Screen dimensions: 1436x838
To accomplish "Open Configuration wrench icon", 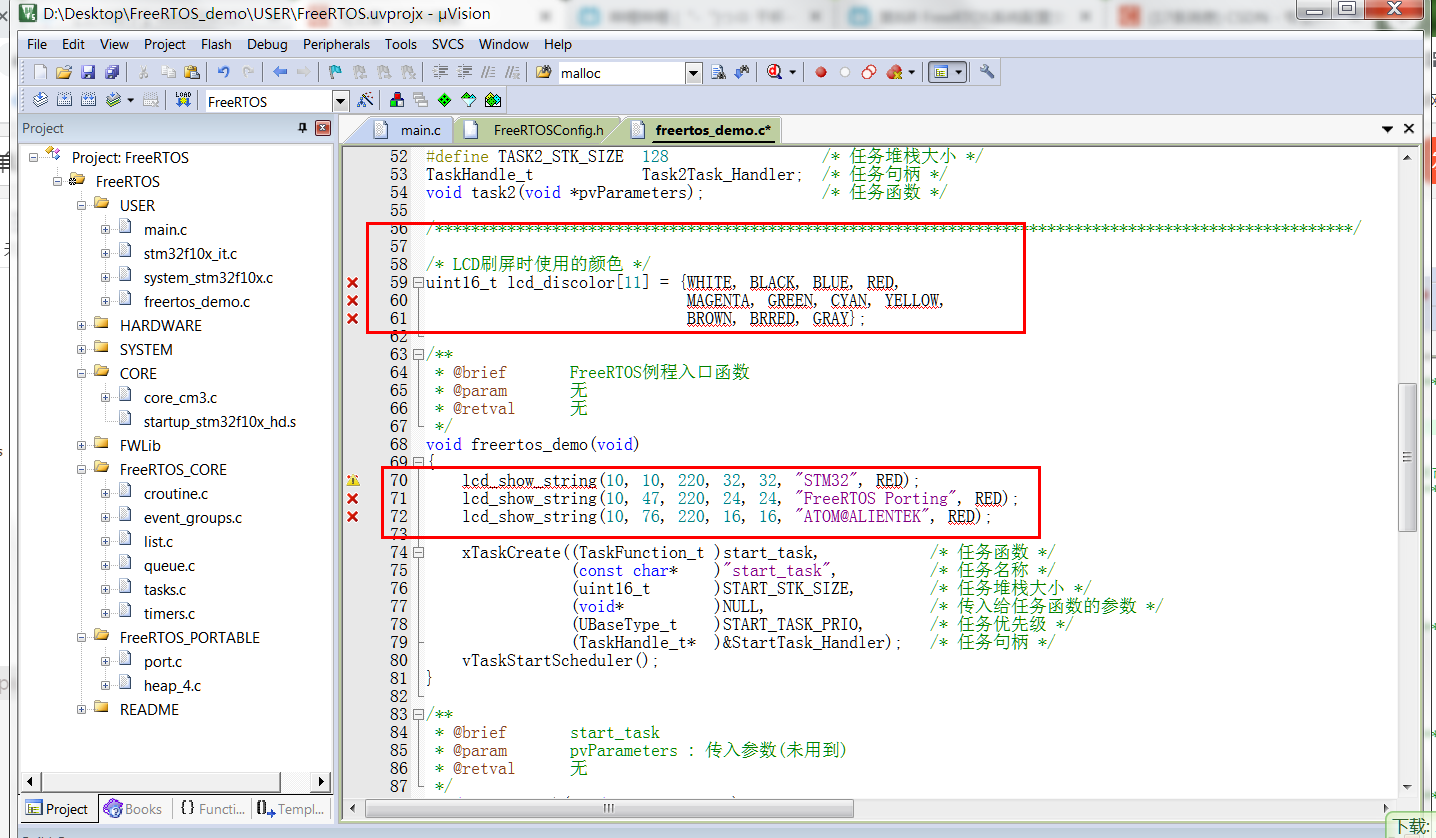I will coord(987,72).
